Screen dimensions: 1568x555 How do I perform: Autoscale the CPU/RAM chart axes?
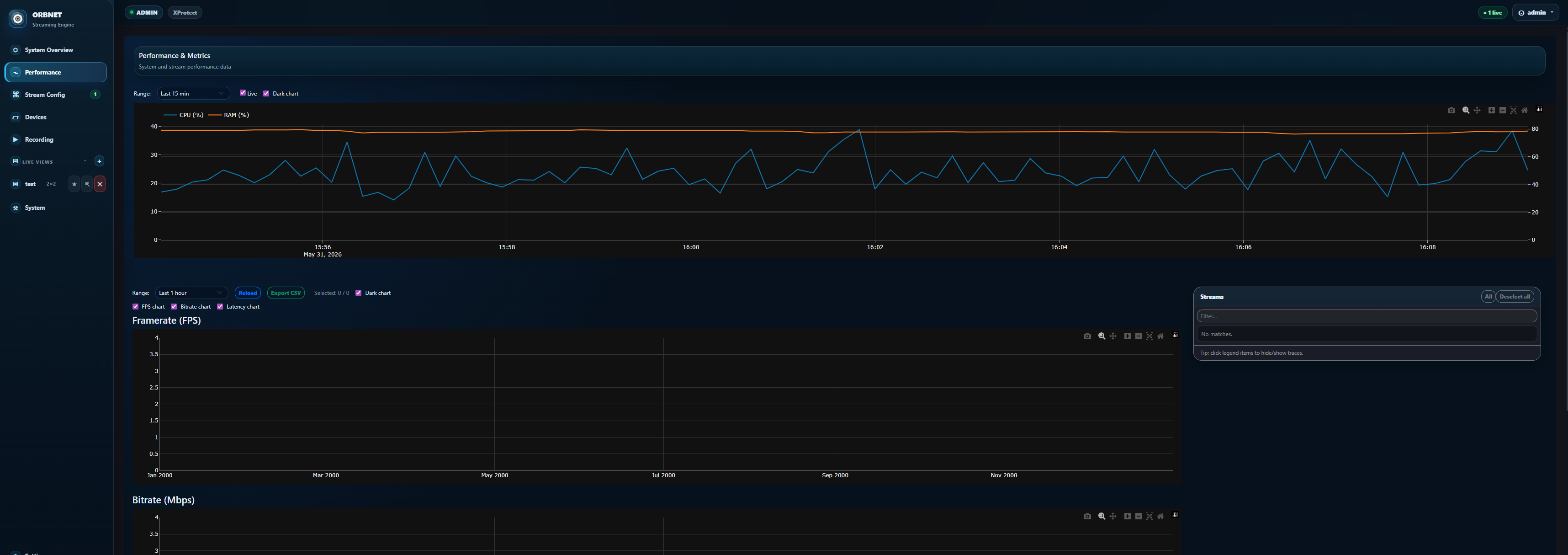pyautogui.click(x=1513, y=110)
